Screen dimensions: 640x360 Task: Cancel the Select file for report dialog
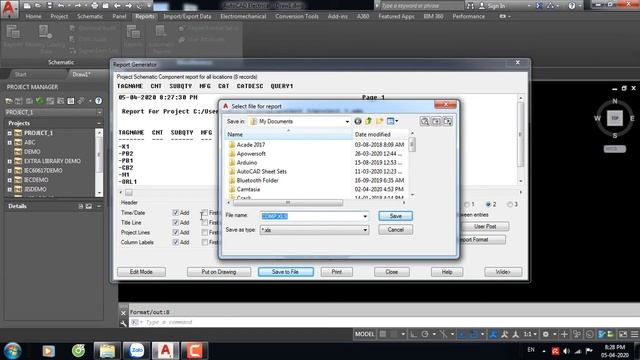coord(395,230)
